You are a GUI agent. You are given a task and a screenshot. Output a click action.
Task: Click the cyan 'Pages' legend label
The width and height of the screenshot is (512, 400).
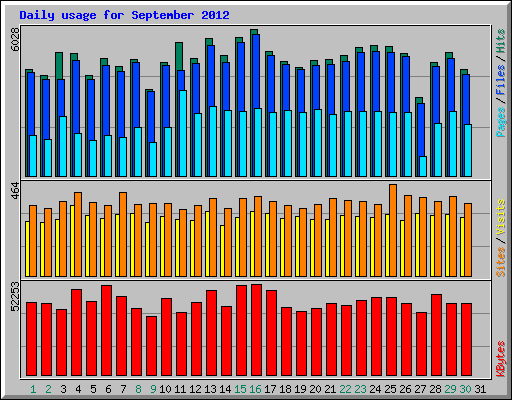pyautogui.click(x=501, y=122)
